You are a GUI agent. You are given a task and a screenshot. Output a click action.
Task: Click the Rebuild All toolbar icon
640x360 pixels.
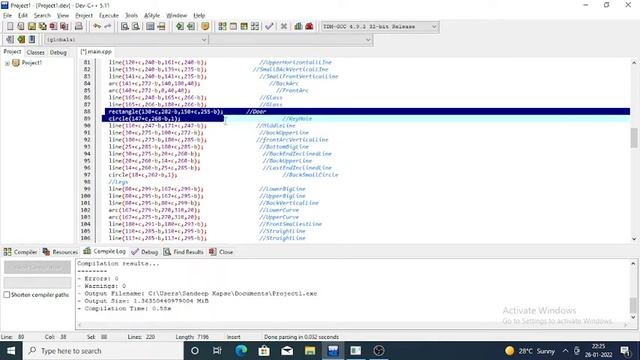255,27
